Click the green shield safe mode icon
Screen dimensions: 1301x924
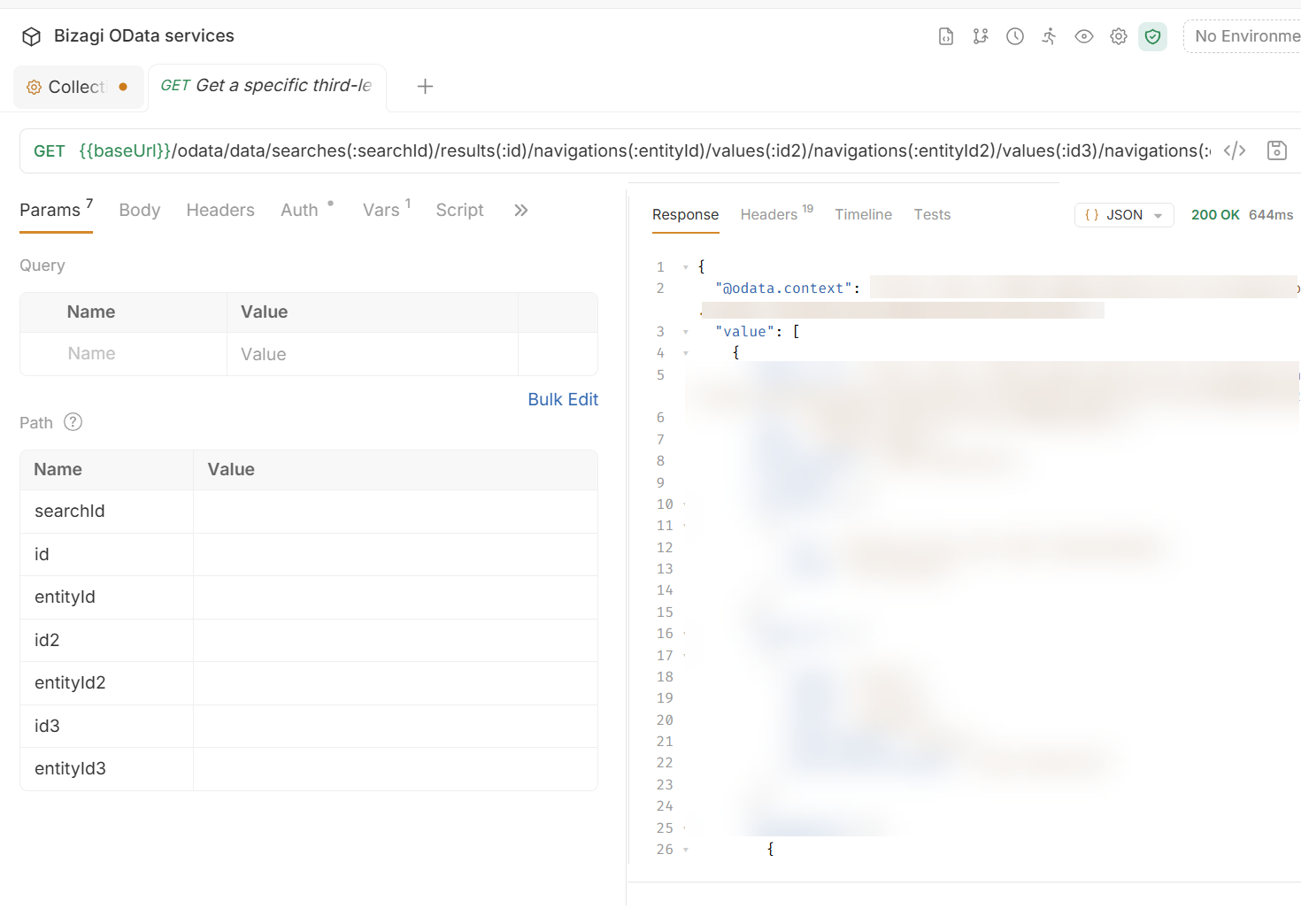click(1152, 36)
